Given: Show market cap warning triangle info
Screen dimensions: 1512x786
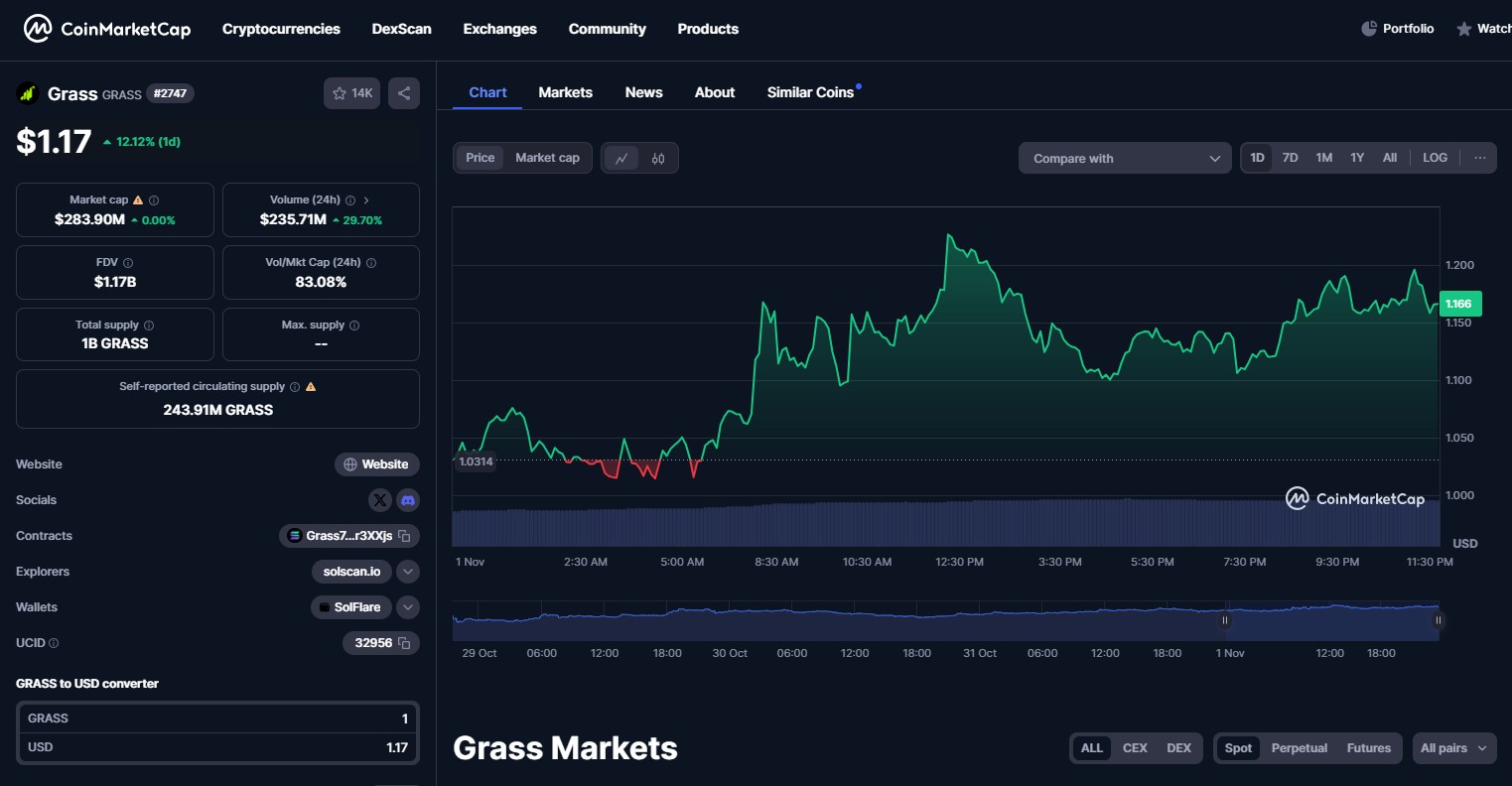Looking at the screenshot, I should coord(138,199).
